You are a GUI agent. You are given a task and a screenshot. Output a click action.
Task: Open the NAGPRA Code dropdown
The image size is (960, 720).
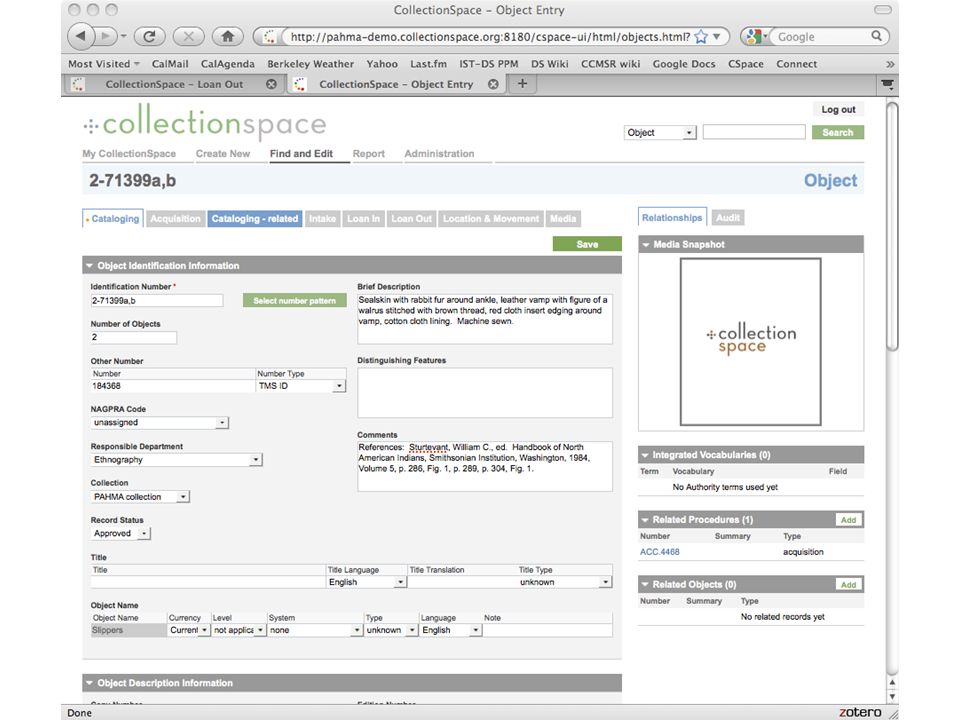pos(160,422)
